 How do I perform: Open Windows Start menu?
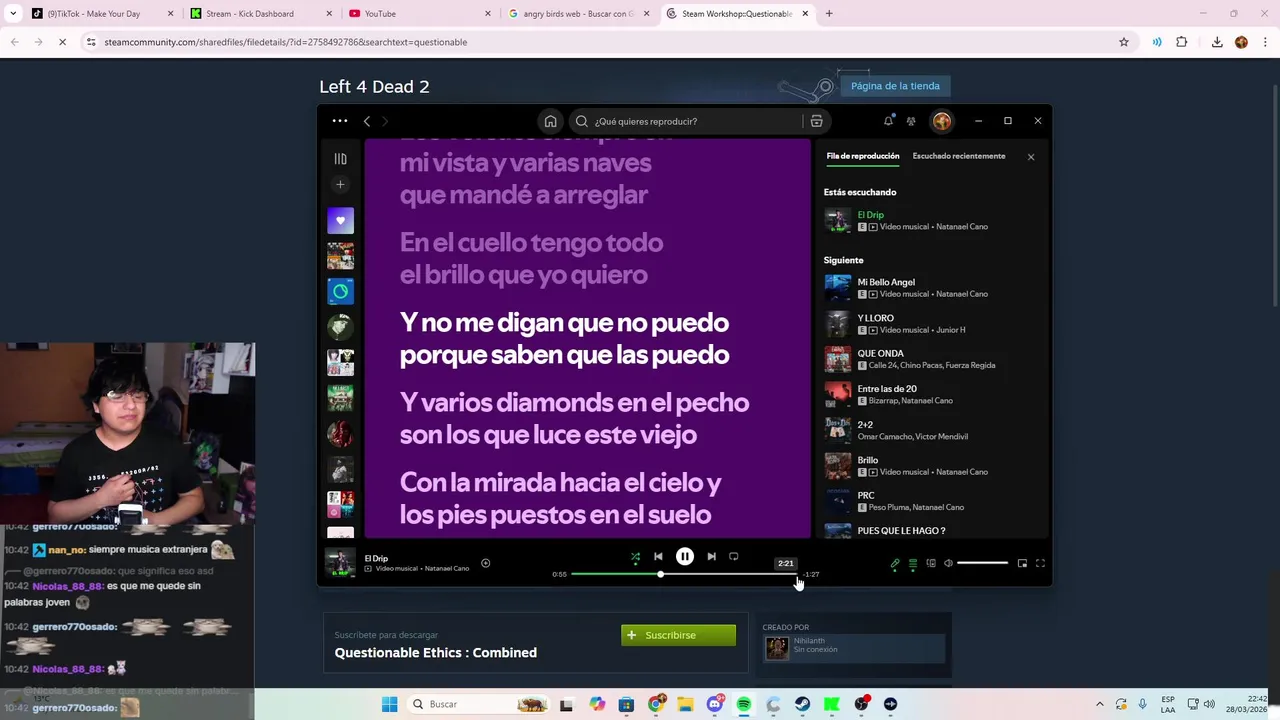point(390,704)
